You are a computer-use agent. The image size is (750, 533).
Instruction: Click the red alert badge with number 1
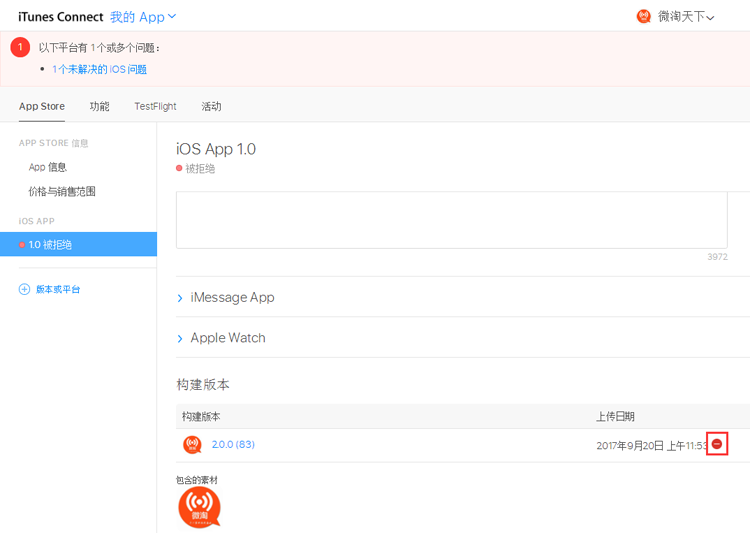point(20,47)
